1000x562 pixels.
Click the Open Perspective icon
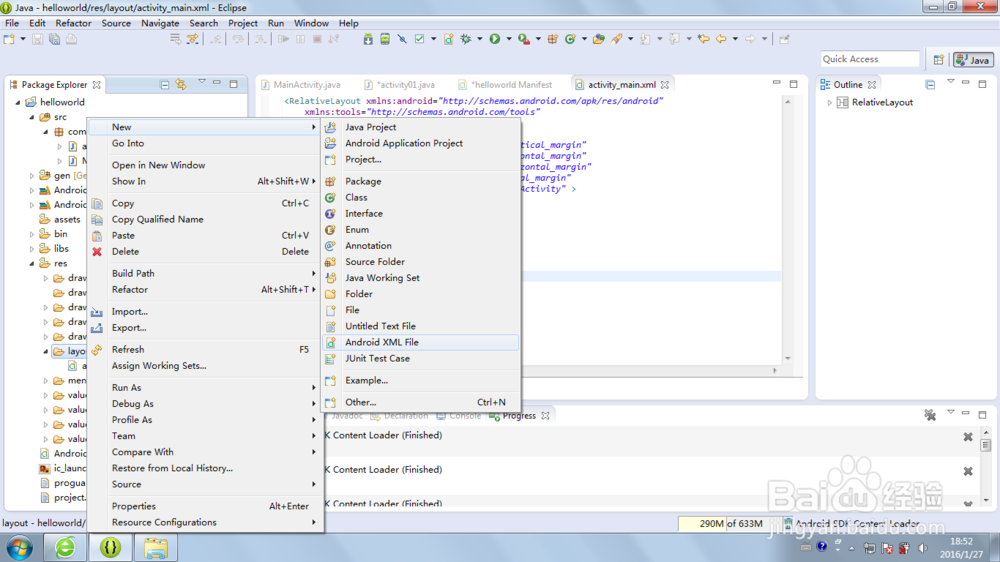click(x=938, y=60)
